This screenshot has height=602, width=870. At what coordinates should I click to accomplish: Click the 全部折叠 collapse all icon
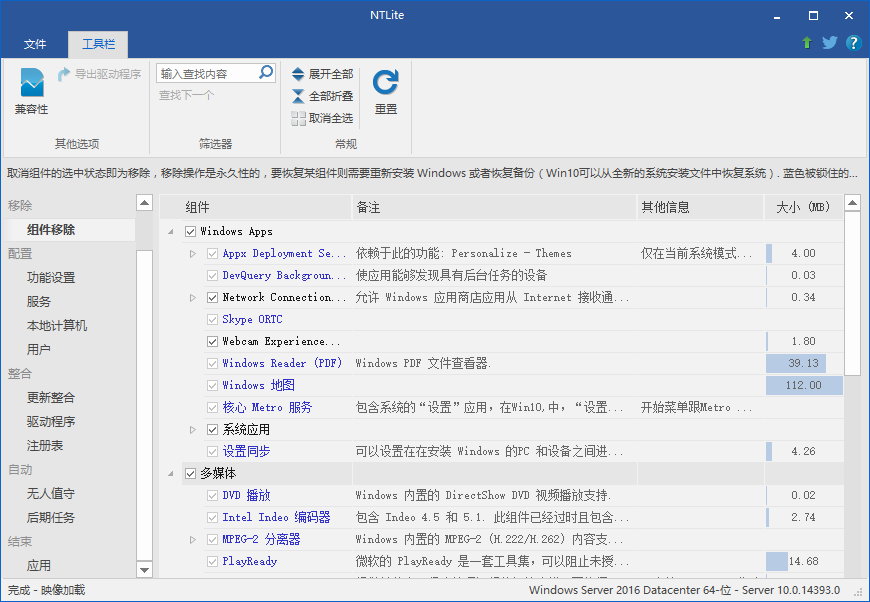click(298, 96)
